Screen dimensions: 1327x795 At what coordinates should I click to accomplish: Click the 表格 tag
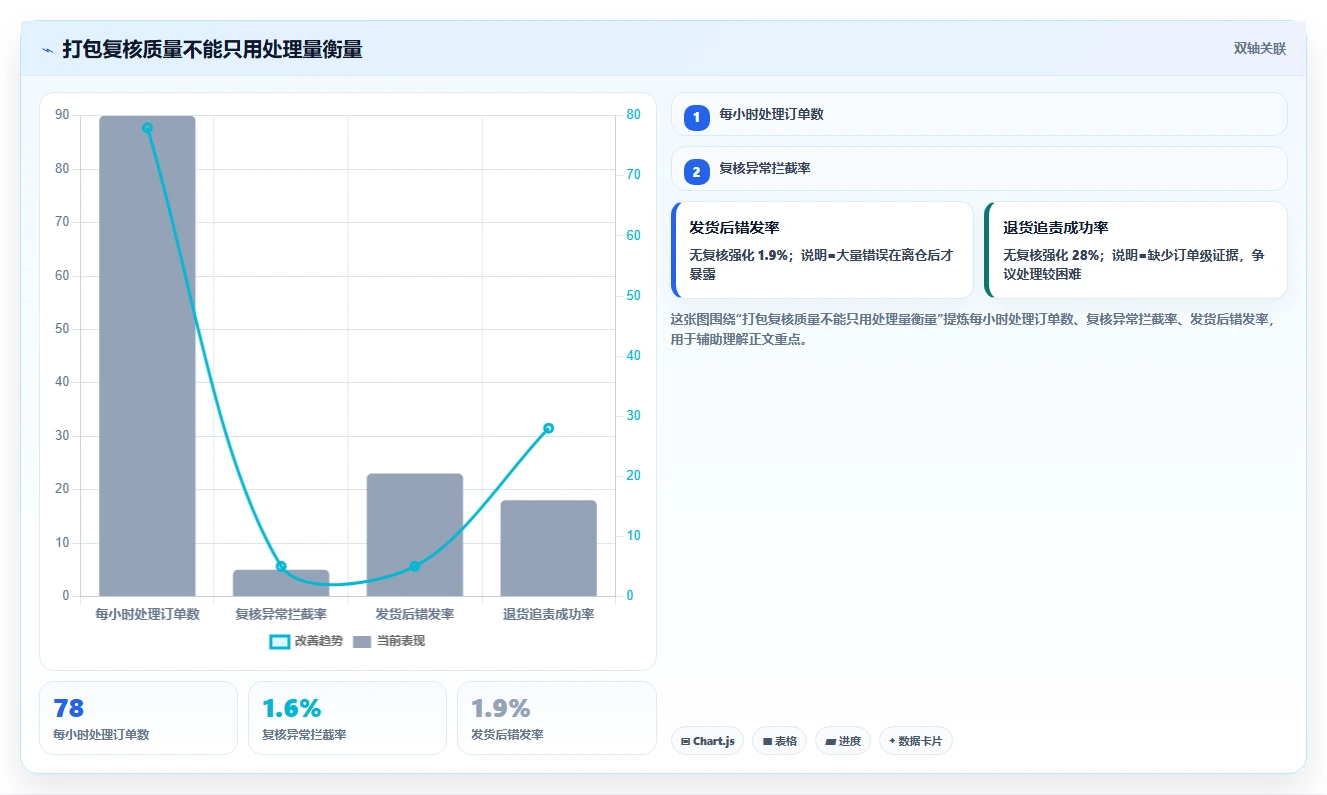click(x=780, y=741)
